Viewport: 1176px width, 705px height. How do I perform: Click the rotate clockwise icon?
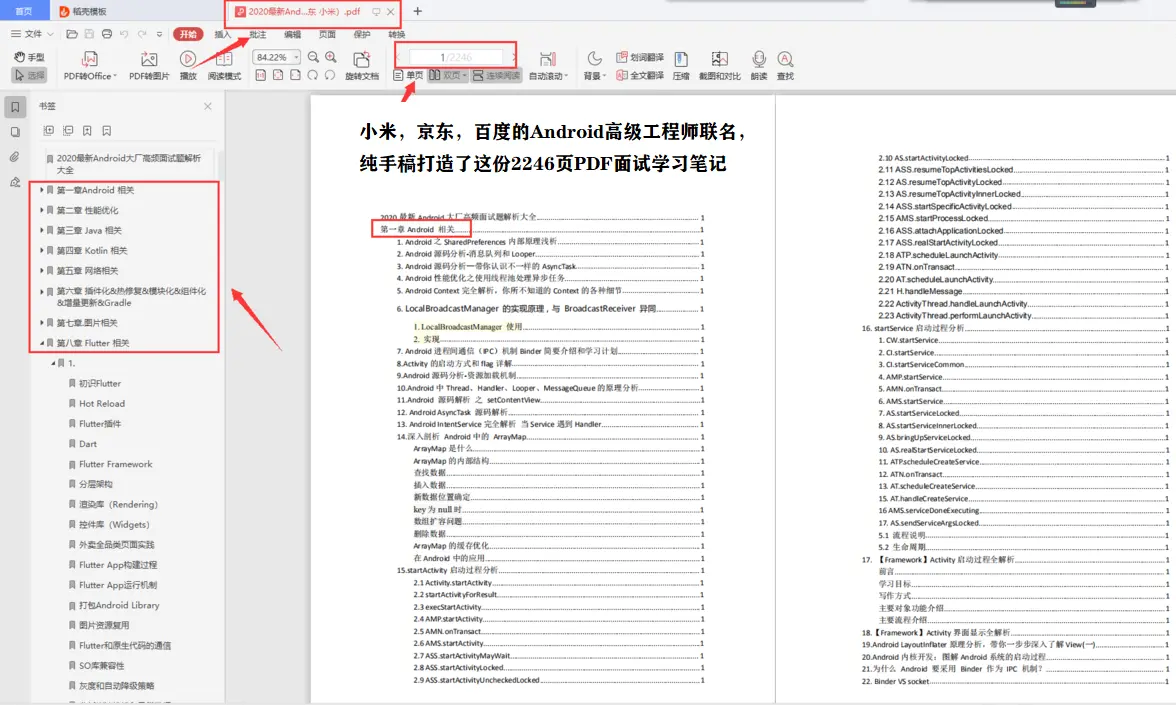313,75
